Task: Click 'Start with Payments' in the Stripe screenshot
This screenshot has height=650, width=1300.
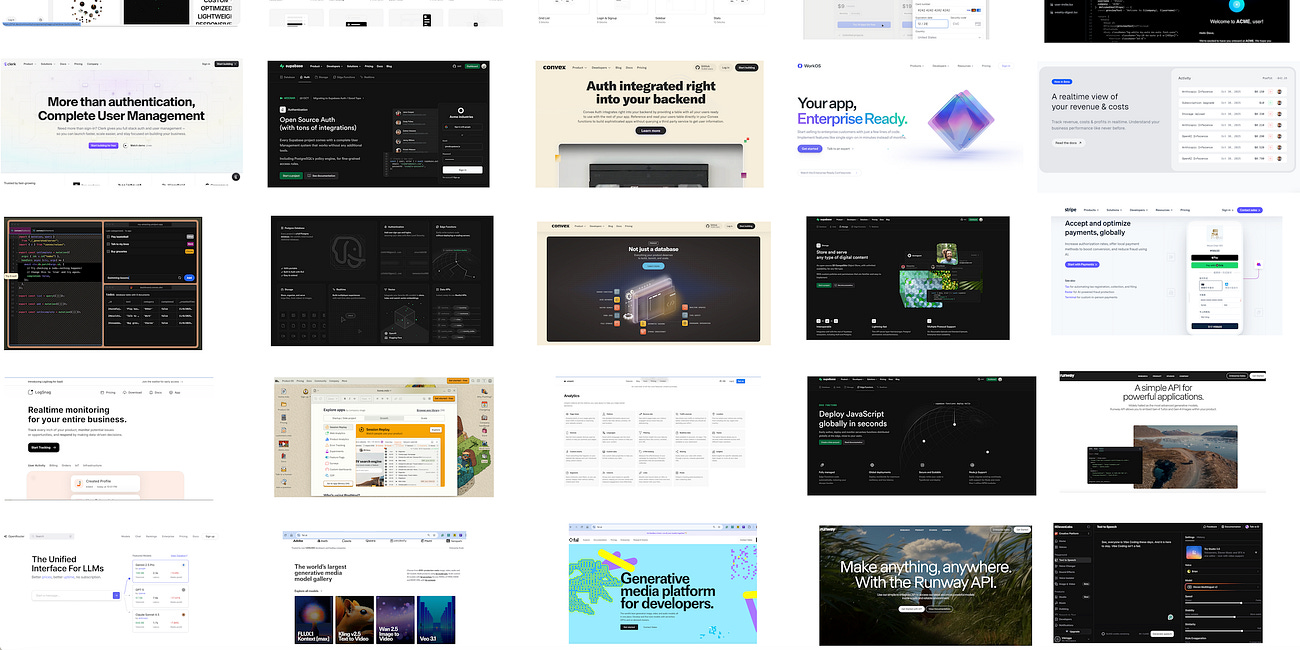Action: pos(1084,264)
